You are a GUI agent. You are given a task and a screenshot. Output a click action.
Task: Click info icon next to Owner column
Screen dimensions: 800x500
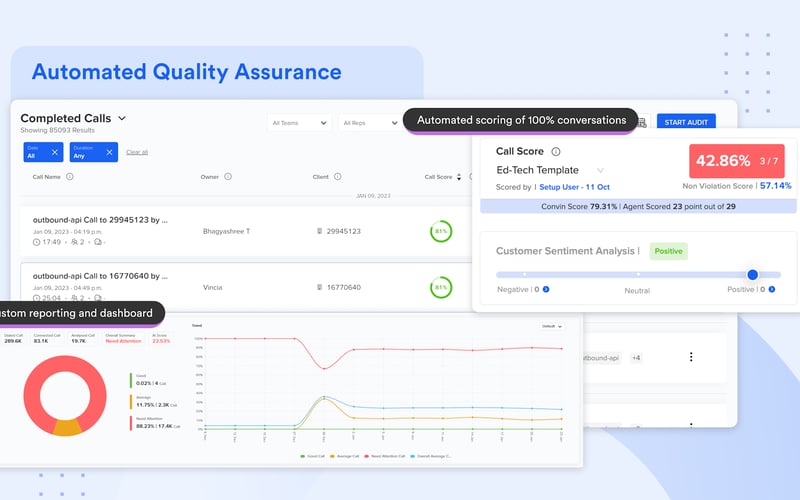coord(228,177)
